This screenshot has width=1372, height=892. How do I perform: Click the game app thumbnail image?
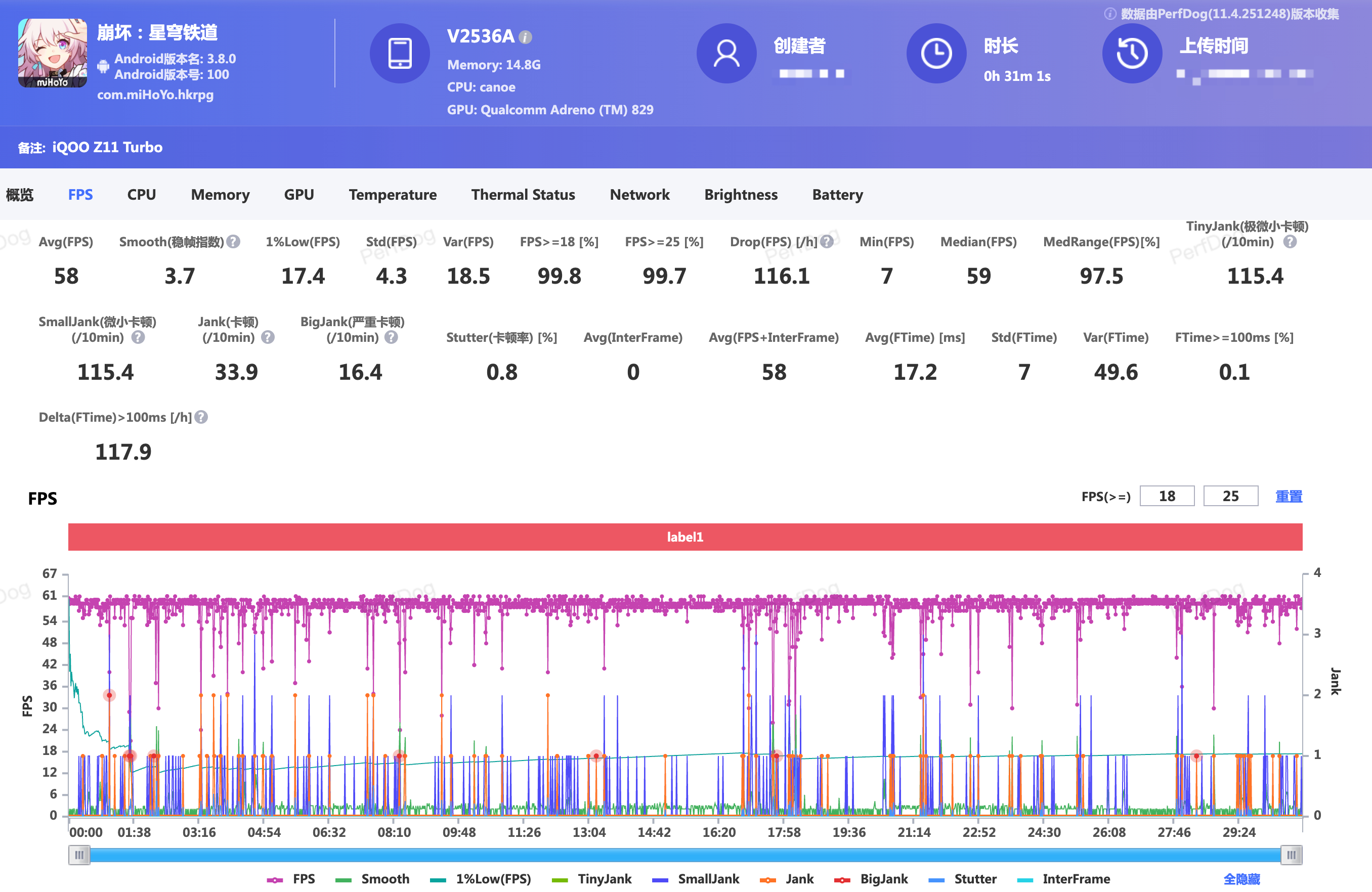pyautogui.click(x=53, y=53)
